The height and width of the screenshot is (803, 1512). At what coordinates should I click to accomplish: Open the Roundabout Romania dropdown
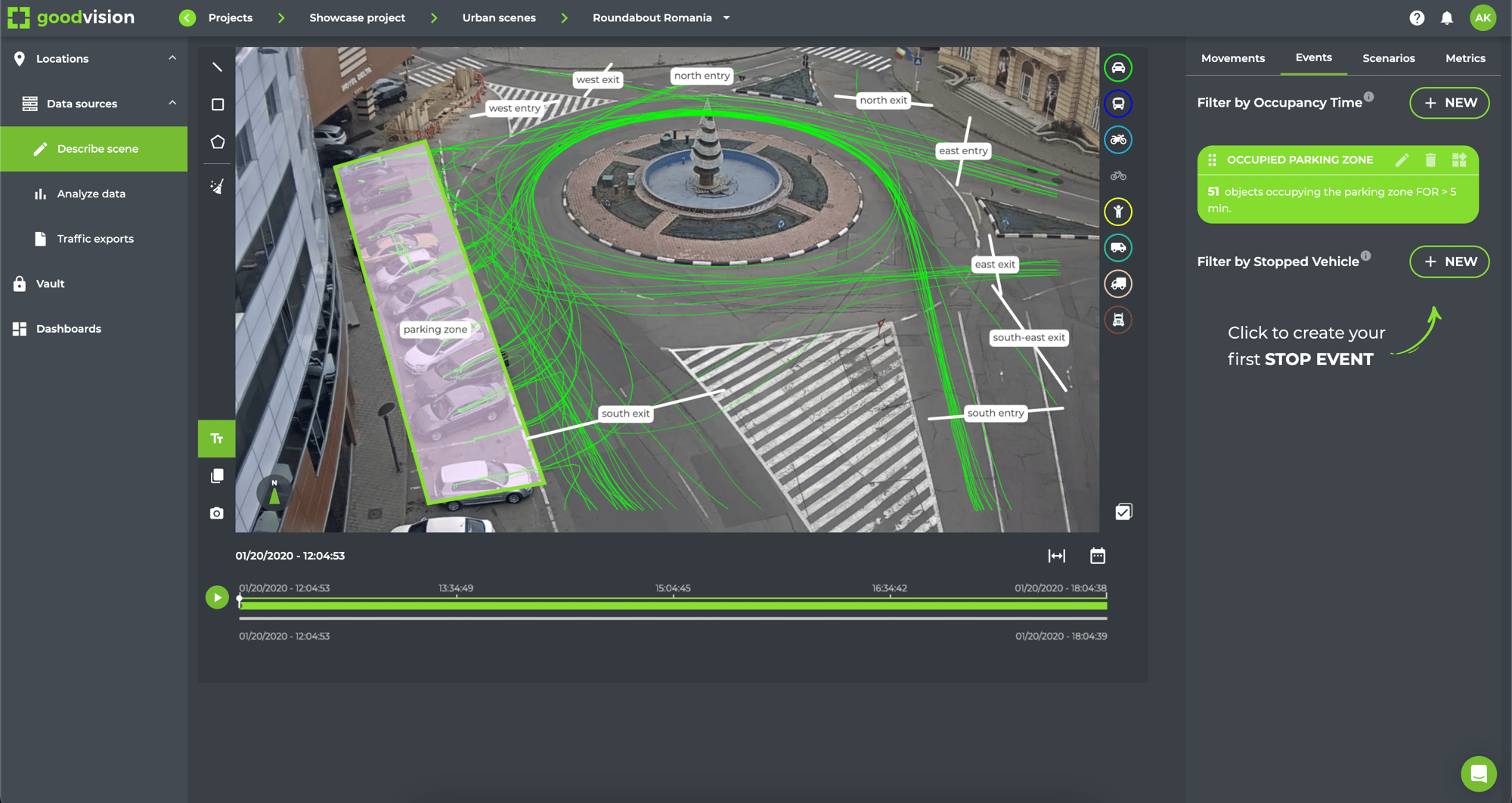(727, 17)
